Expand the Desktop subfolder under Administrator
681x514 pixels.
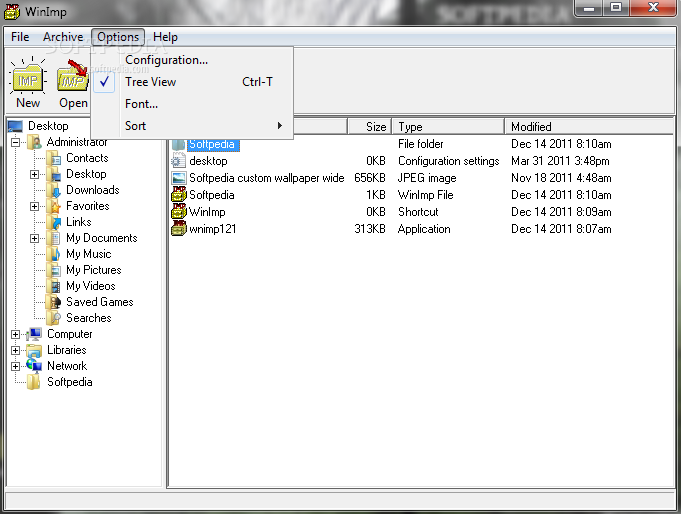pyautogui.click(x=35, y=174)
